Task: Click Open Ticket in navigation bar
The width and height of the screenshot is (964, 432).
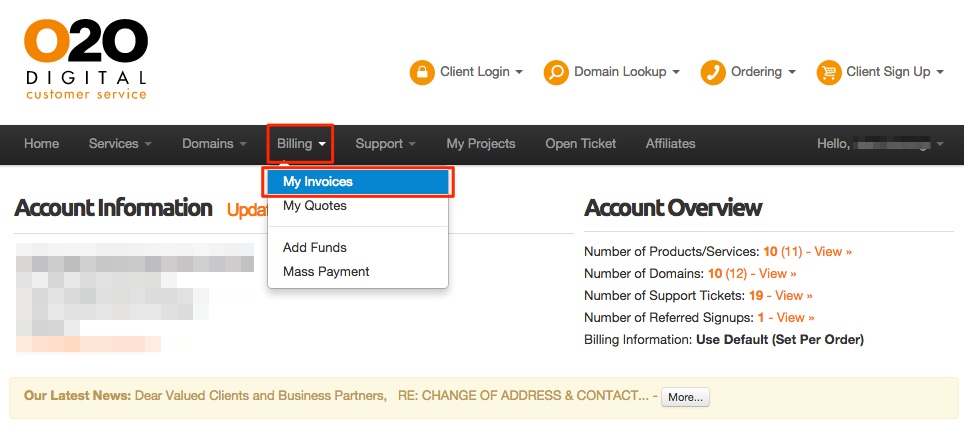Action: (x=580, y=144)
